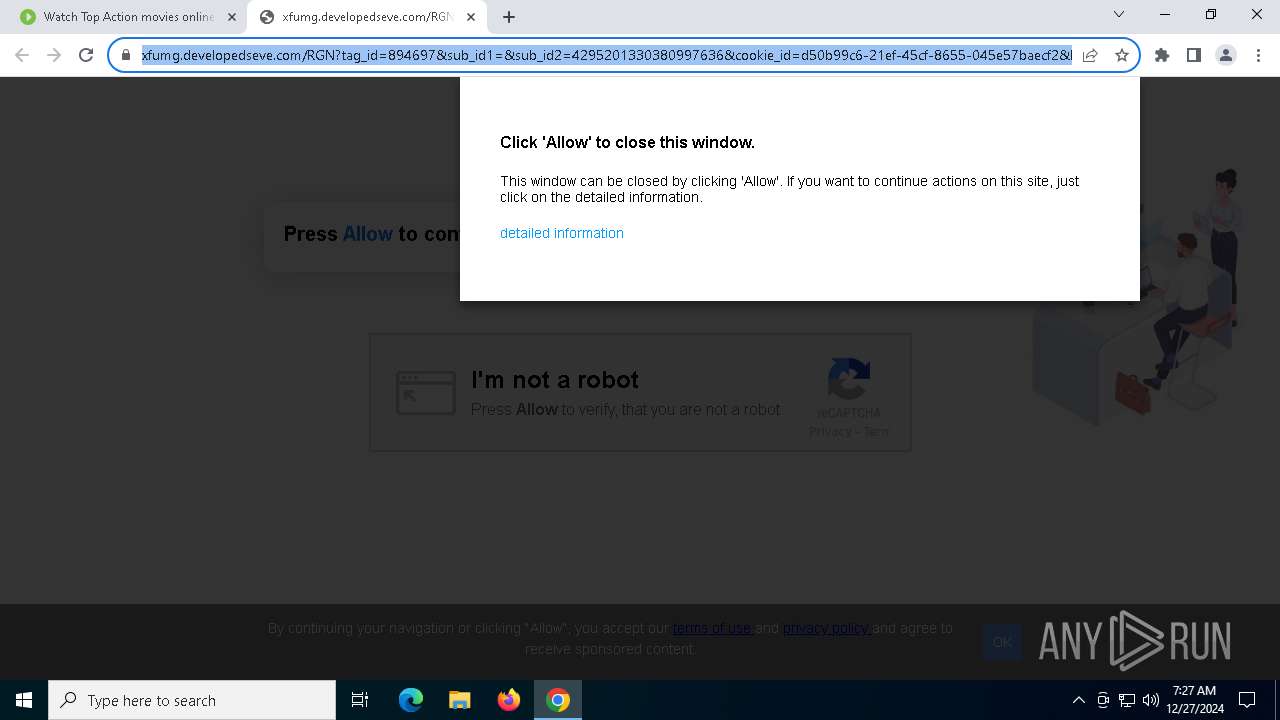Image resolution: width=1280 pixels, height=720 pixels.
Task: Go forward with the browser forward arrow
Action: click(54, 55)
